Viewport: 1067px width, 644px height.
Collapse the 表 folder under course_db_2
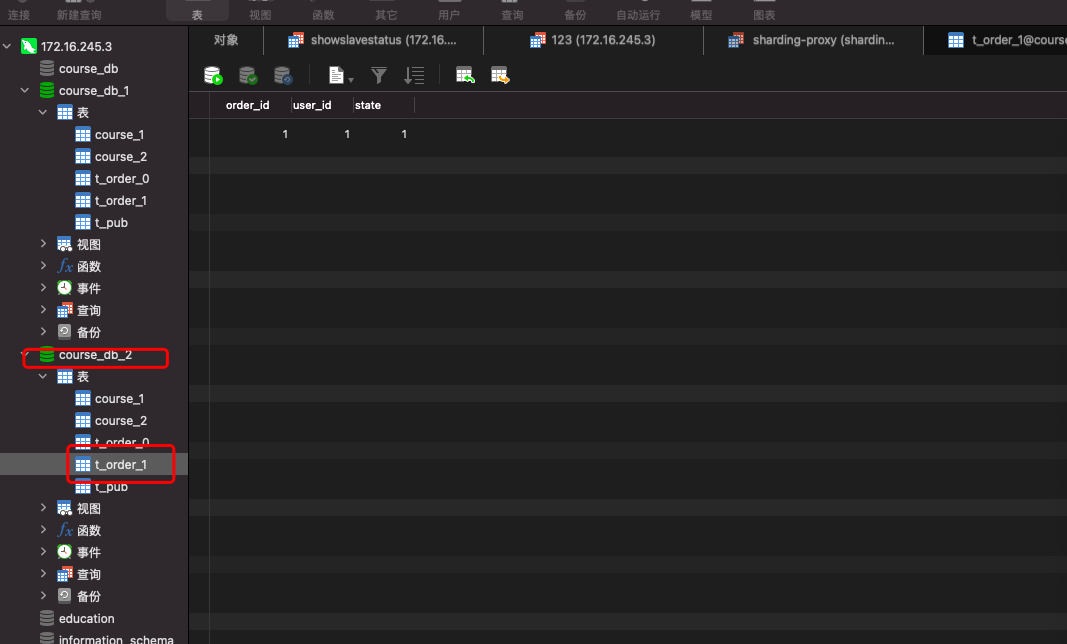pos(43,376)
